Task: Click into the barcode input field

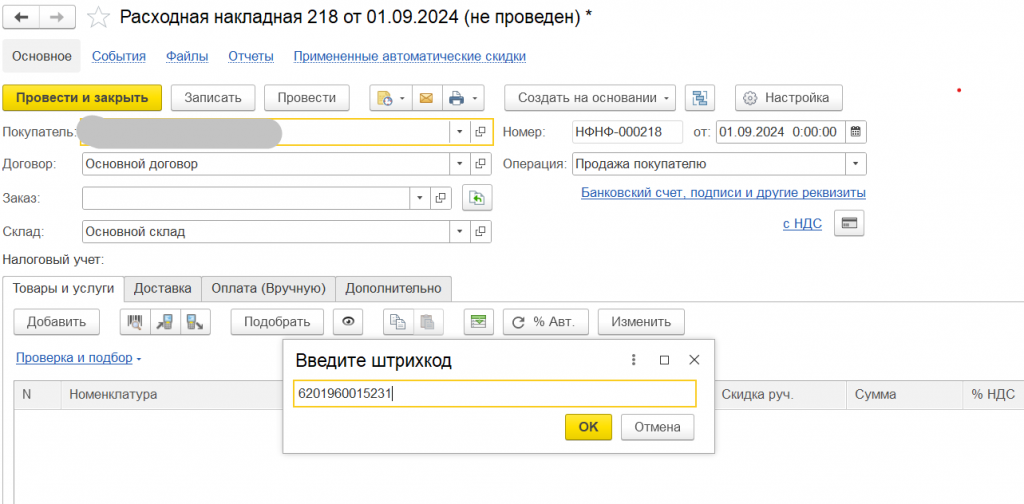Action: 494,394
